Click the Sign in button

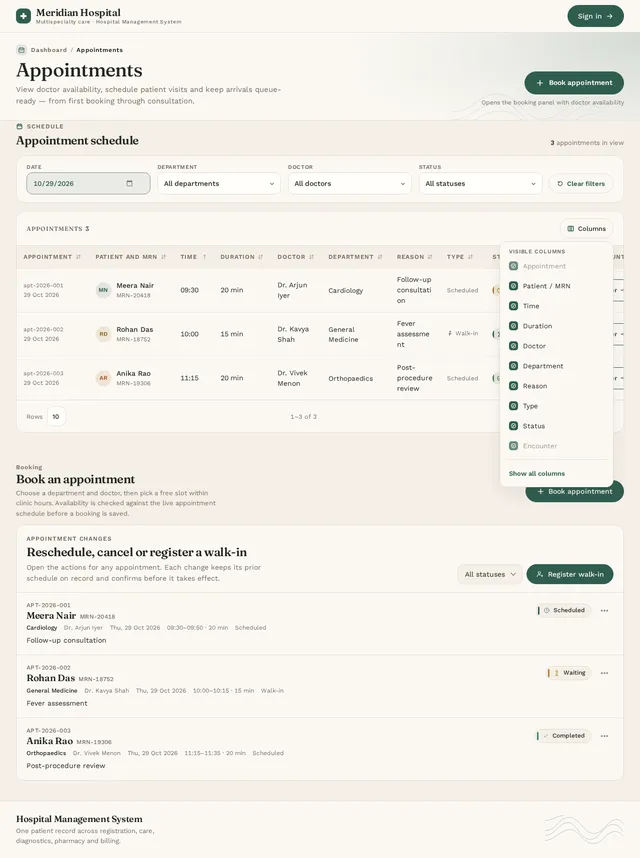click(595, 16)
